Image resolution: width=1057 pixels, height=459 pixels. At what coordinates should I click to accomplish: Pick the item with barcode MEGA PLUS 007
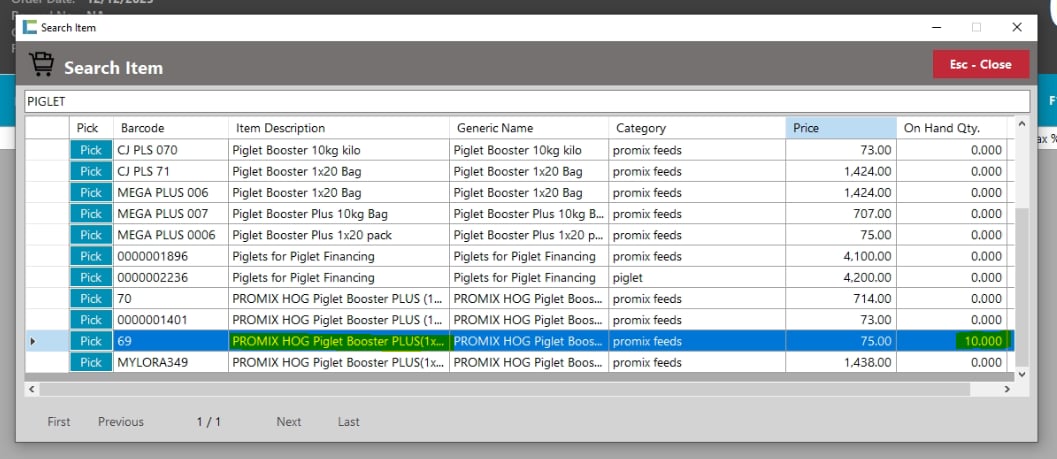[x=91, y=214]
